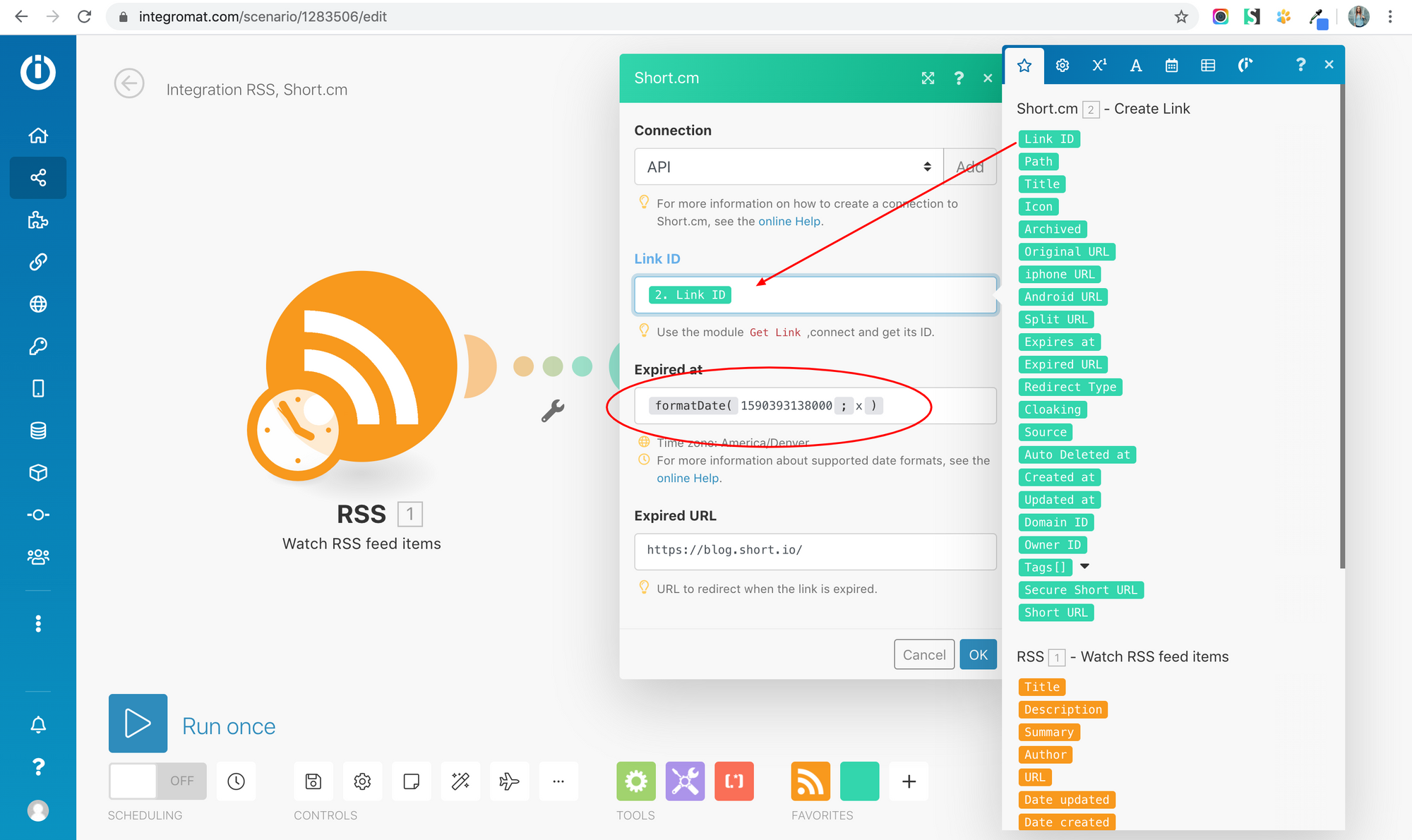Screen dimensions: 1412x840
Task: Open the orange Text parser tools icon
Action: coord(734,781)
